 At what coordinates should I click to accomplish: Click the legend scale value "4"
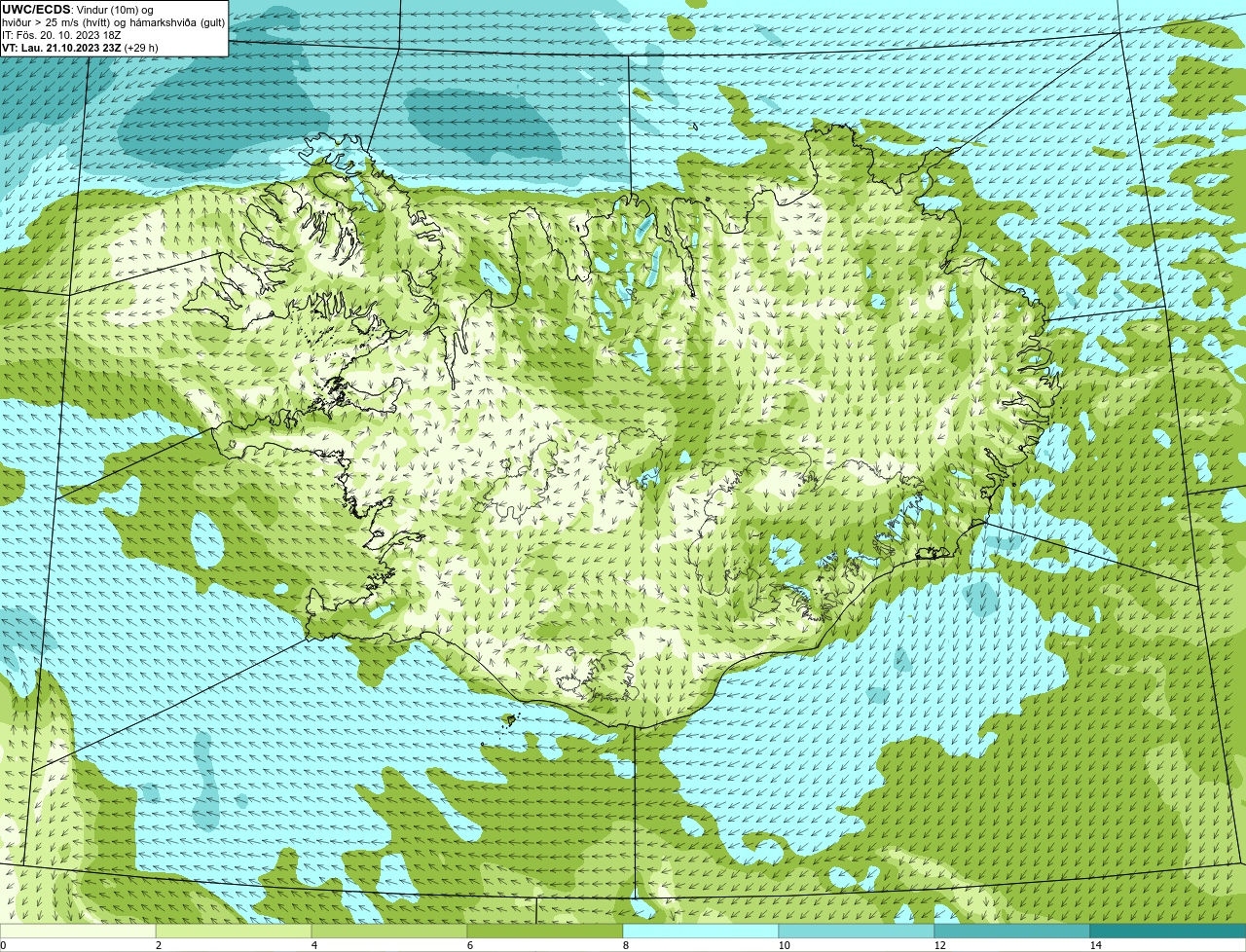pos(313,945)
